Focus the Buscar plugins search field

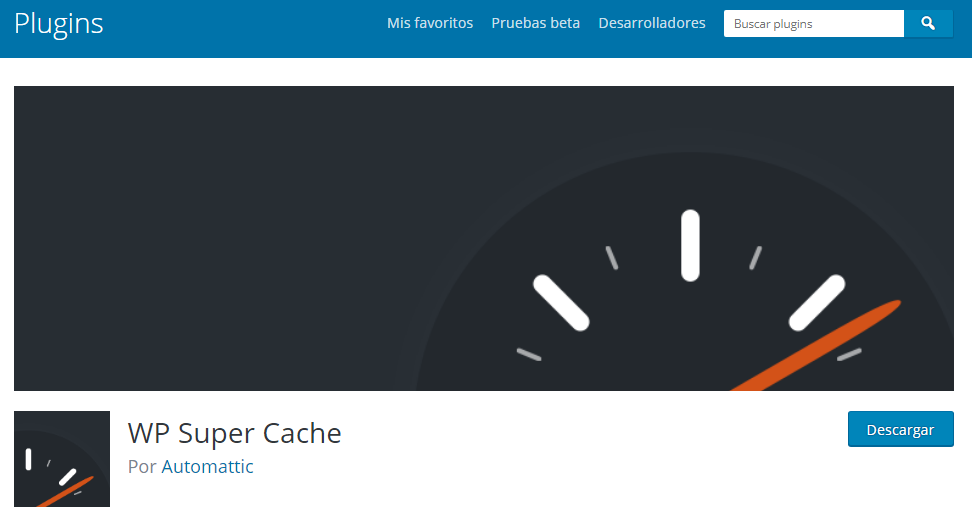pyautogui.click(x=813, y=24)
